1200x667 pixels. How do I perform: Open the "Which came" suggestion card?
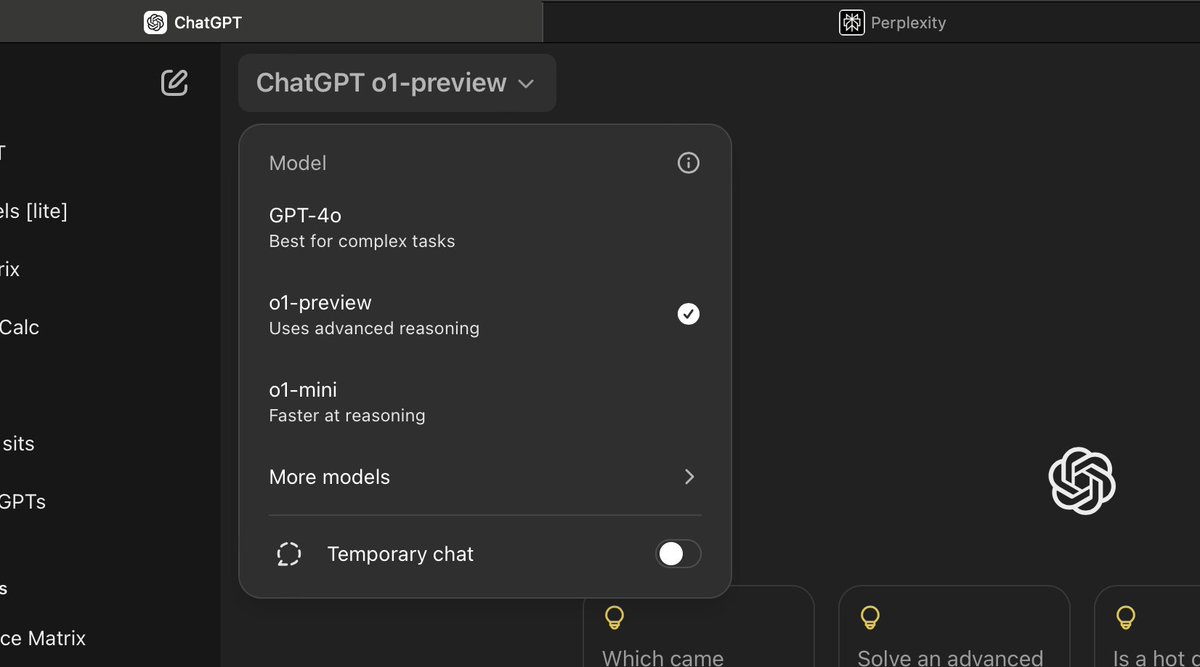pos(698,626)
